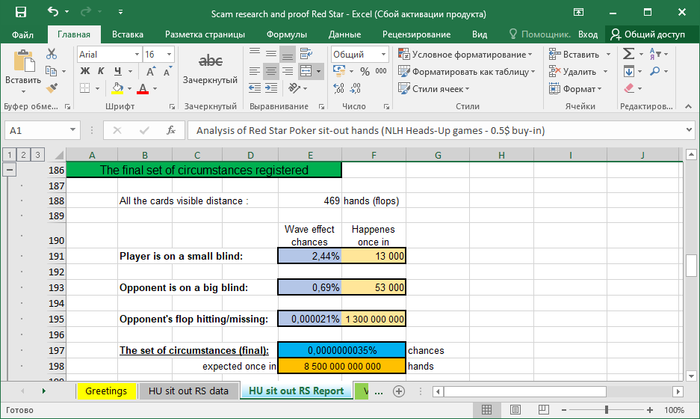Click the text orientation icon
This screenshot has width=700, height=419.
pos(295,88)
